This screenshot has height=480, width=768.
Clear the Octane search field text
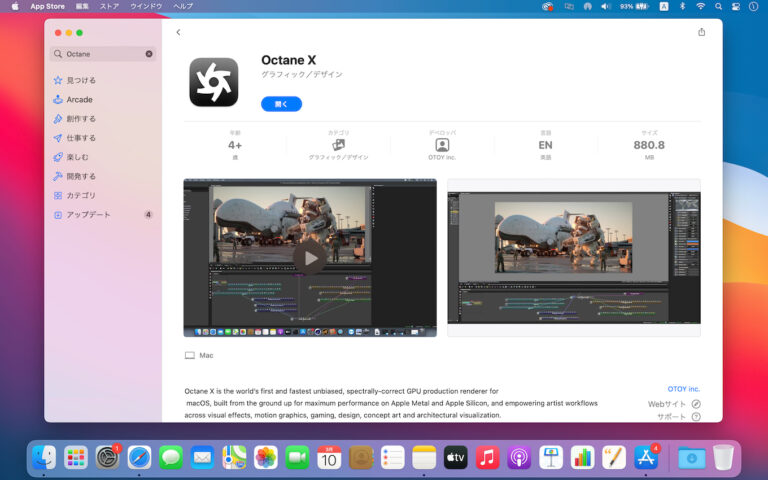click(x=149, y=54)
